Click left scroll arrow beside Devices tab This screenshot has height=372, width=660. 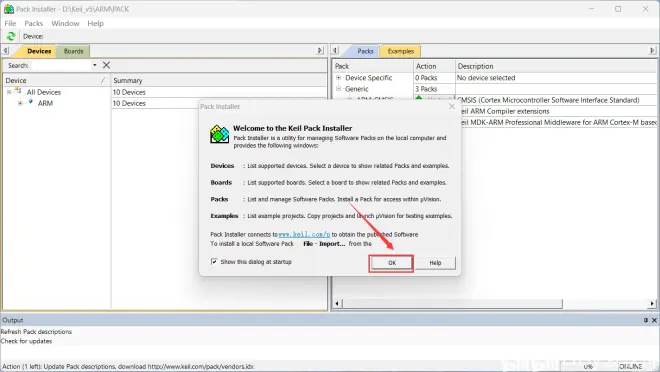tap(5, 51)
